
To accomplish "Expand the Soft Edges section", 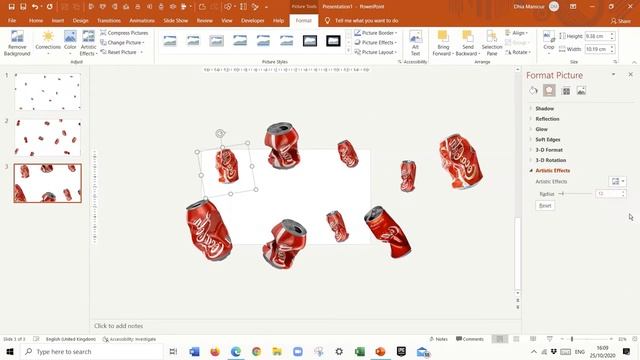I will click(x=548, y=140).
